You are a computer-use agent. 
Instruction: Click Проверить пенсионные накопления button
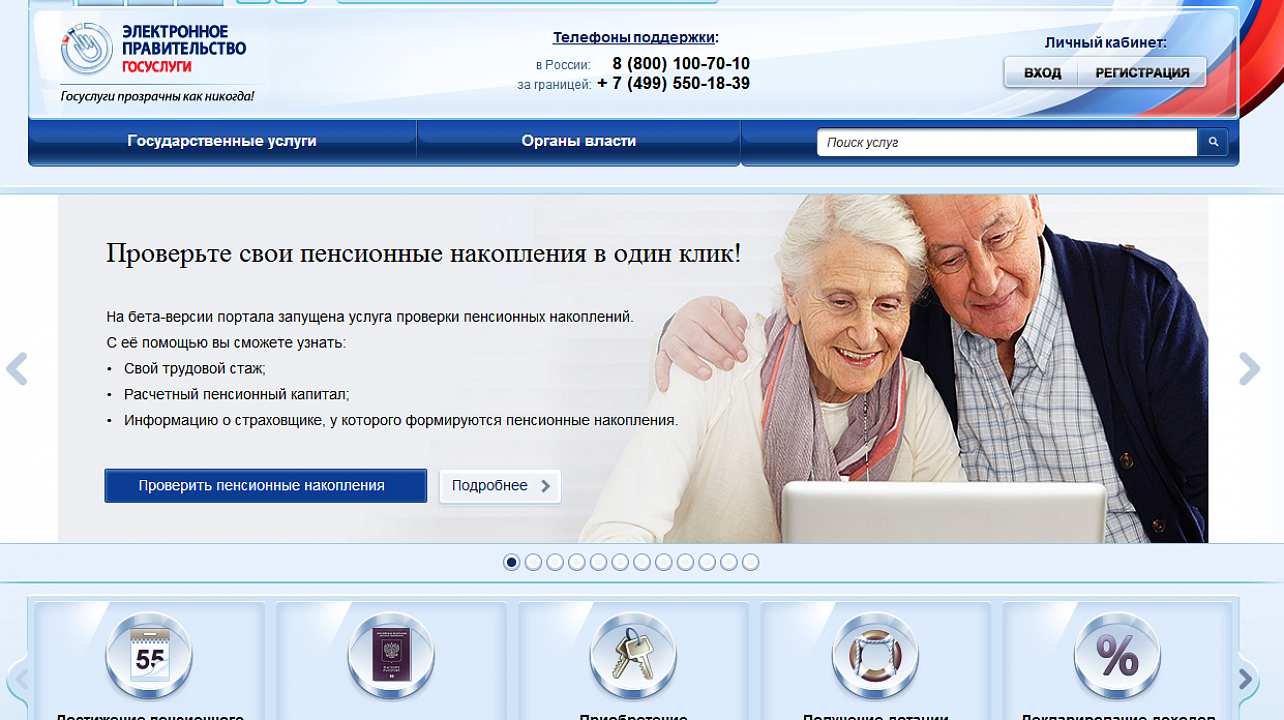coord(265,486)
